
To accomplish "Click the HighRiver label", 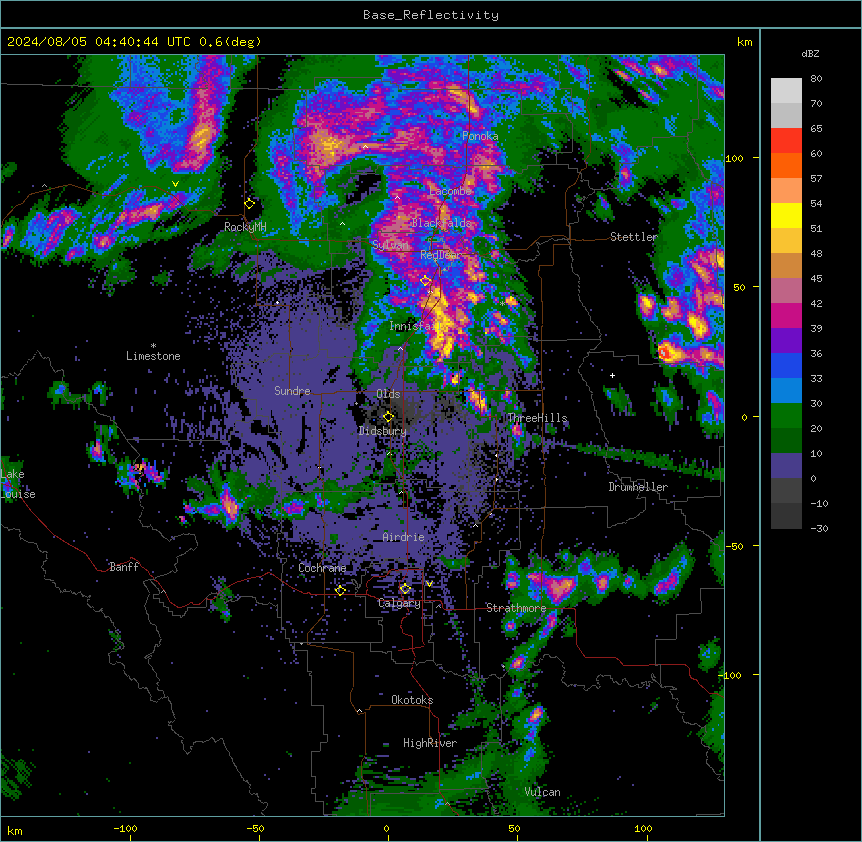I will 430,743.
